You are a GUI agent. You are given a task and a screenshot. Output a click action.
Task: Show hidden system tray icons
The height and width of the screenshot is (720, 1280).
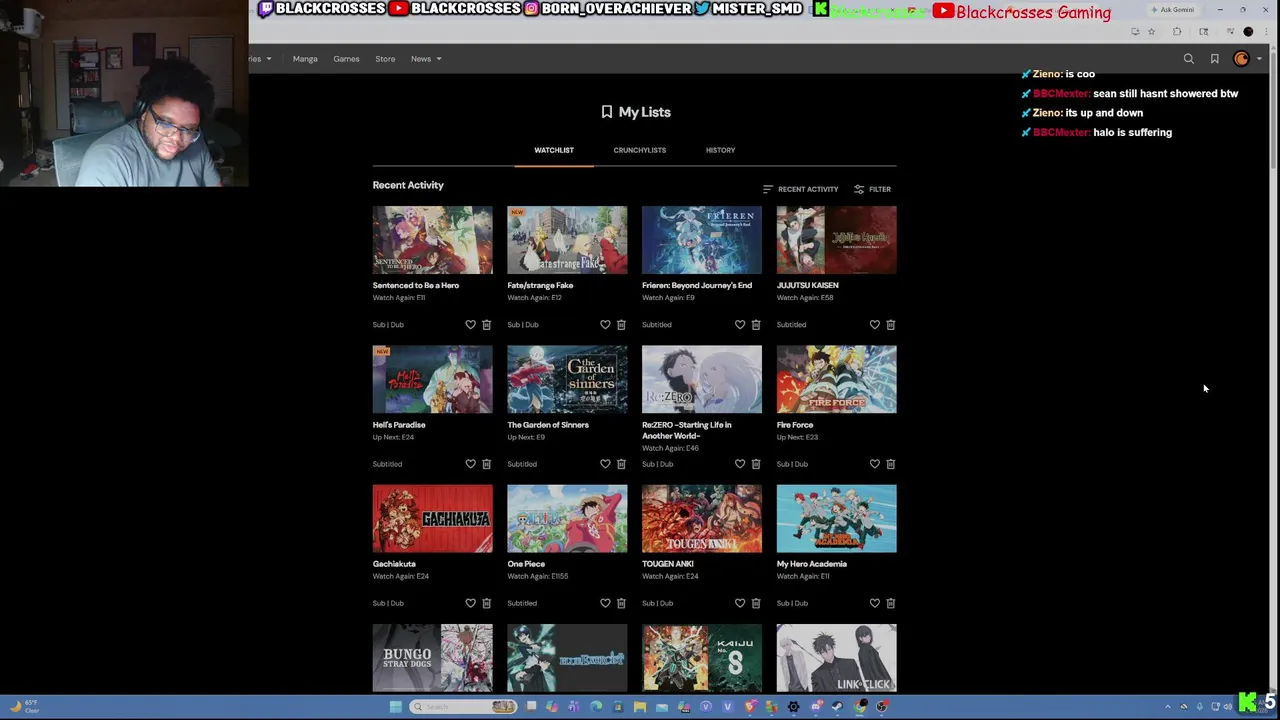click(1167, 707)
